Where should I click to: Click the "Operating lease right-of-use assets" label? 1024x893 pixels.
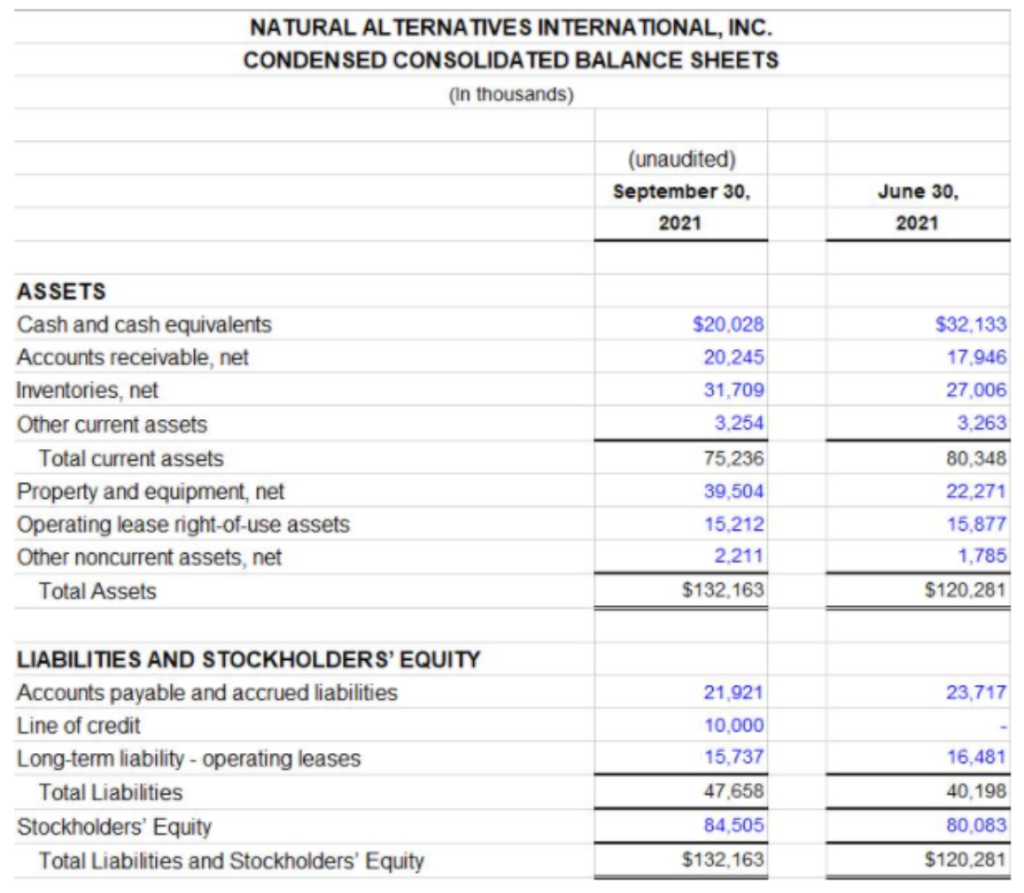point(184,525)
